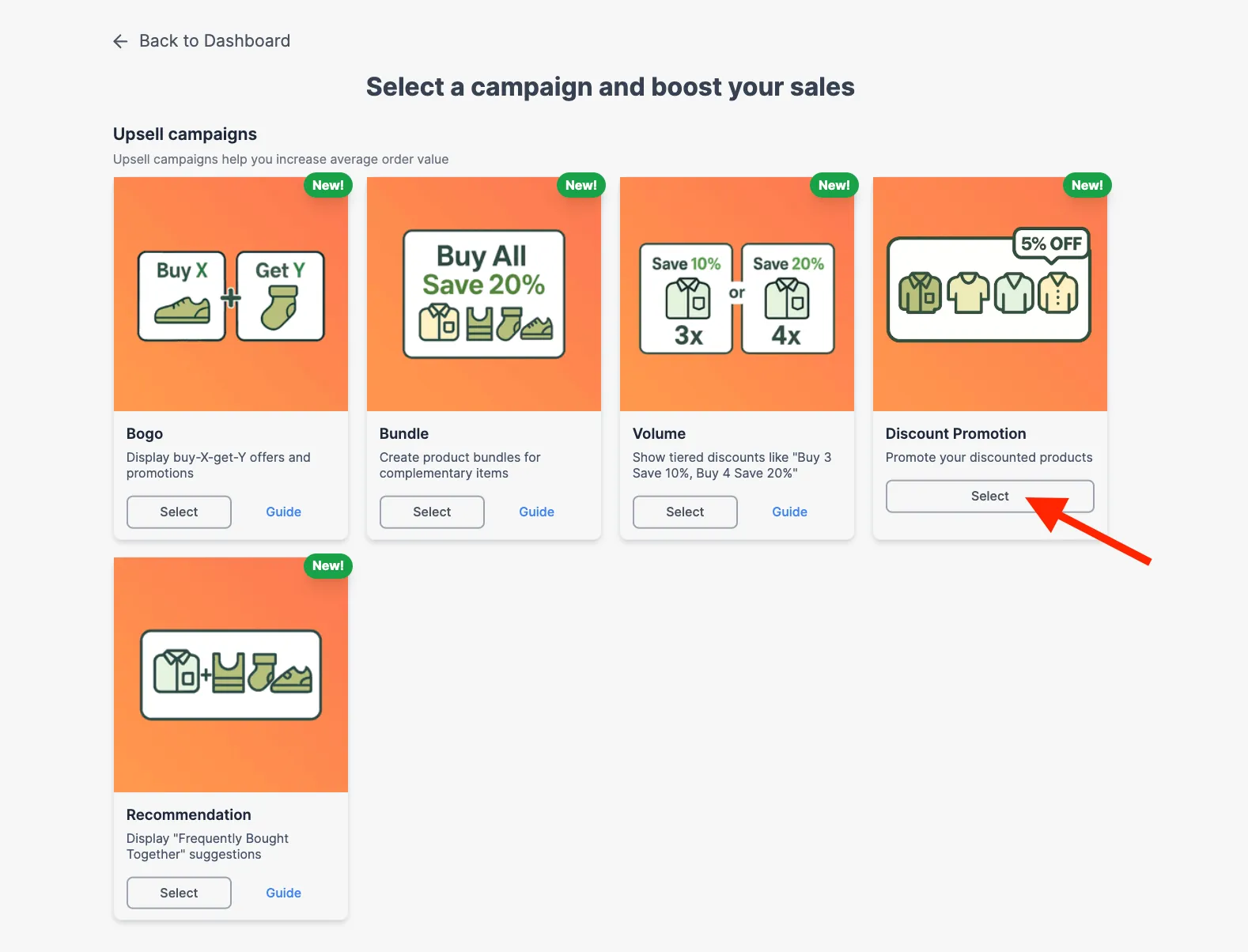1248x952 pixels.
Task: Select the Discount Promotion campaign
Action: (990, 497)
